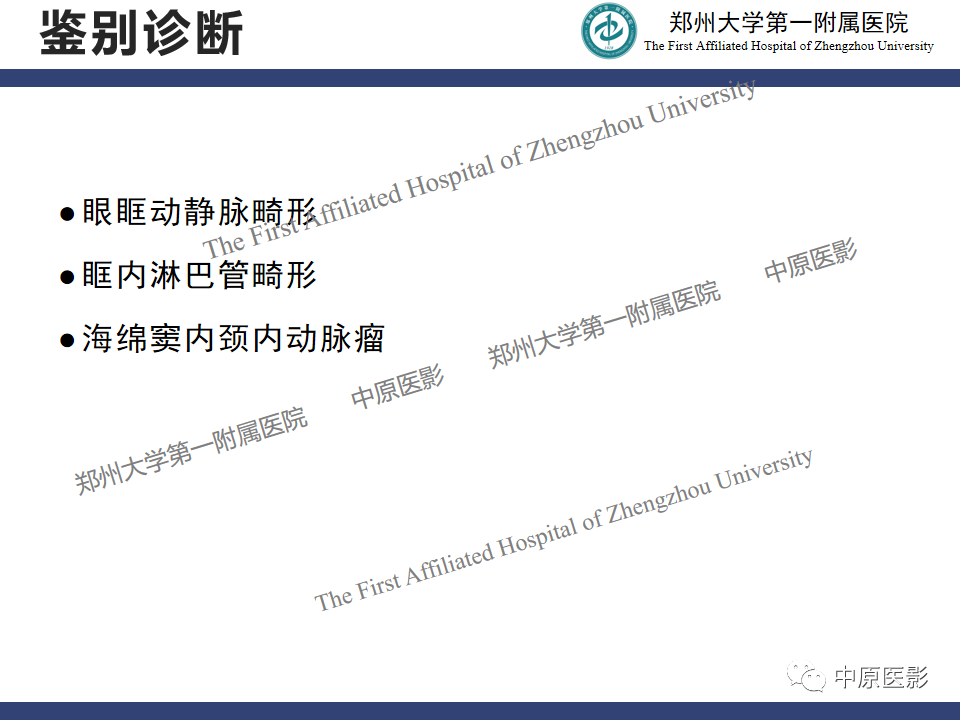Select the bullet text 眼眶动静脉畸形
960x720 pixels.
(x=200, y=212)
